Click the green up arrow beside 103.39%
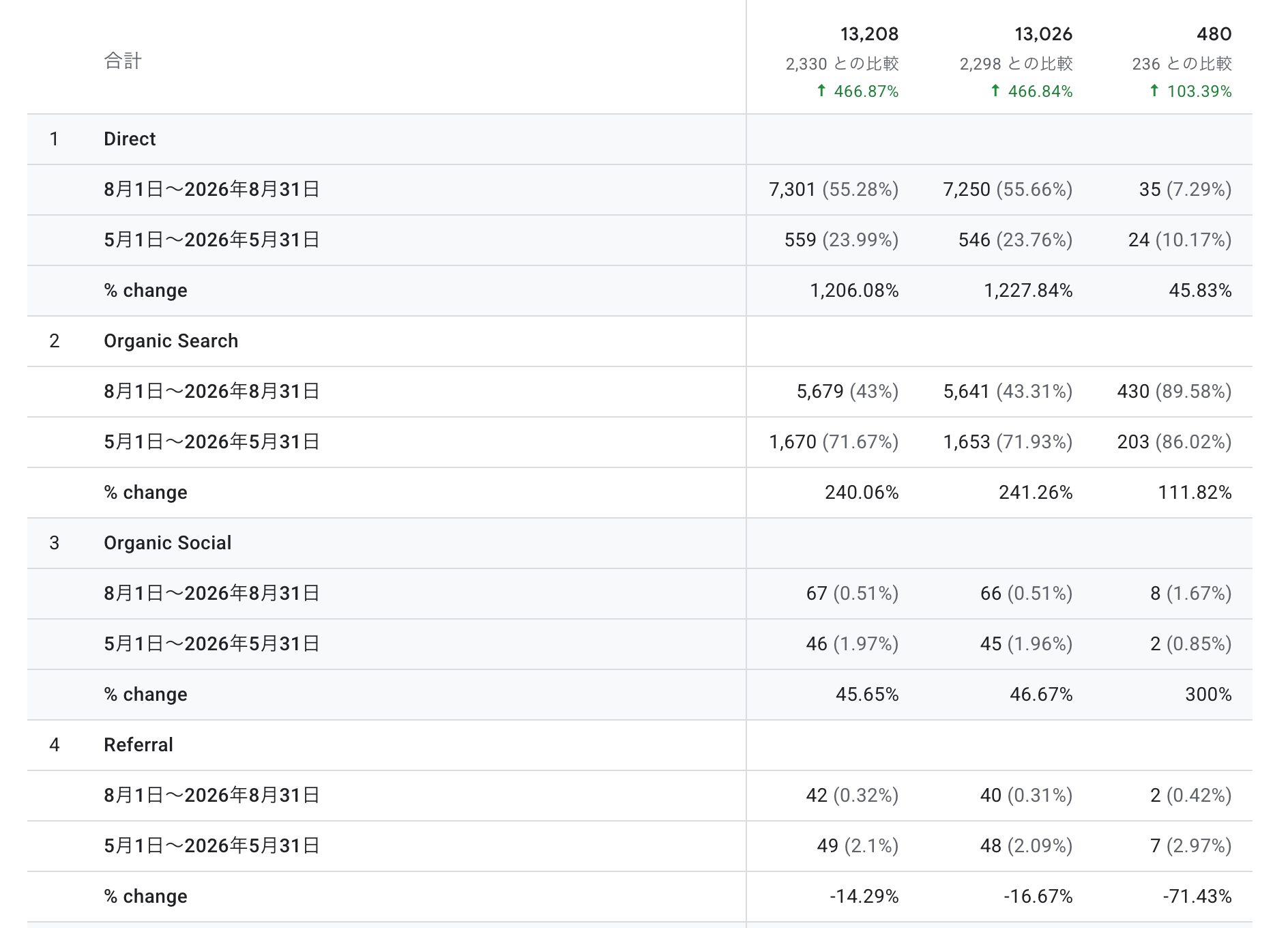1288x928 pixels. point(1154,91)
